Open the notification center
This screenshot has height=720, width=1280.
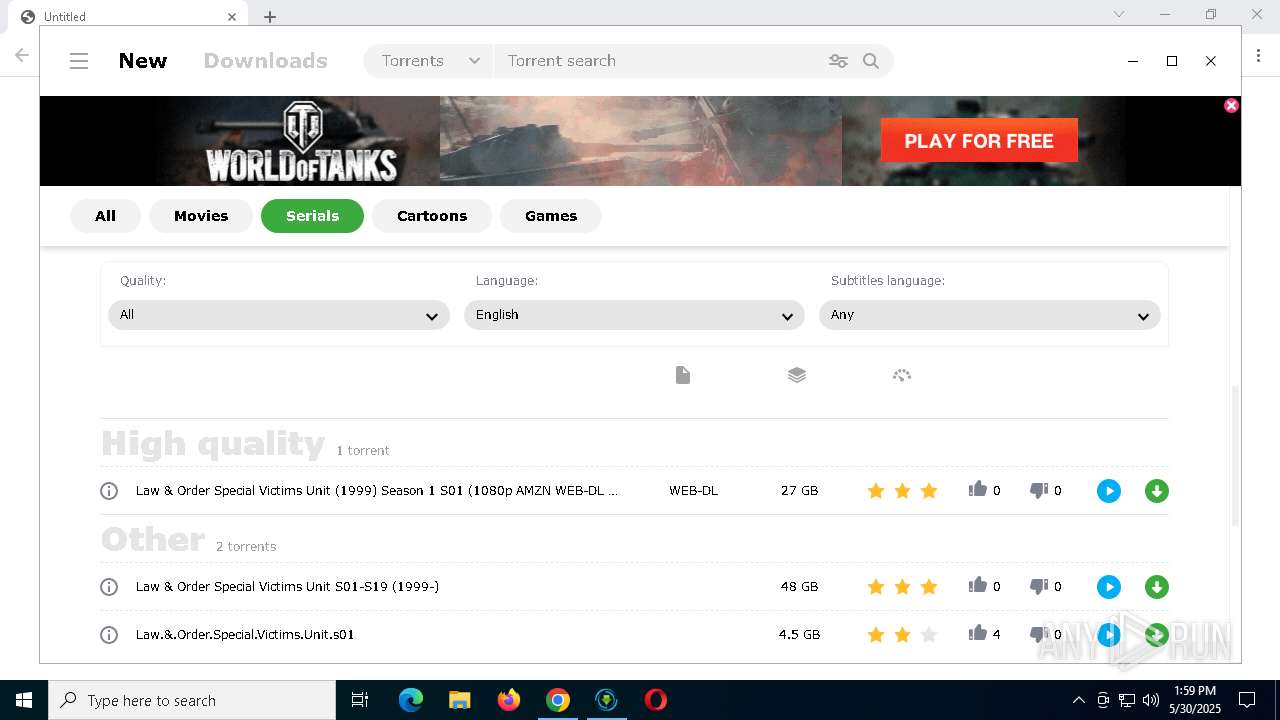pos(1247,700)
